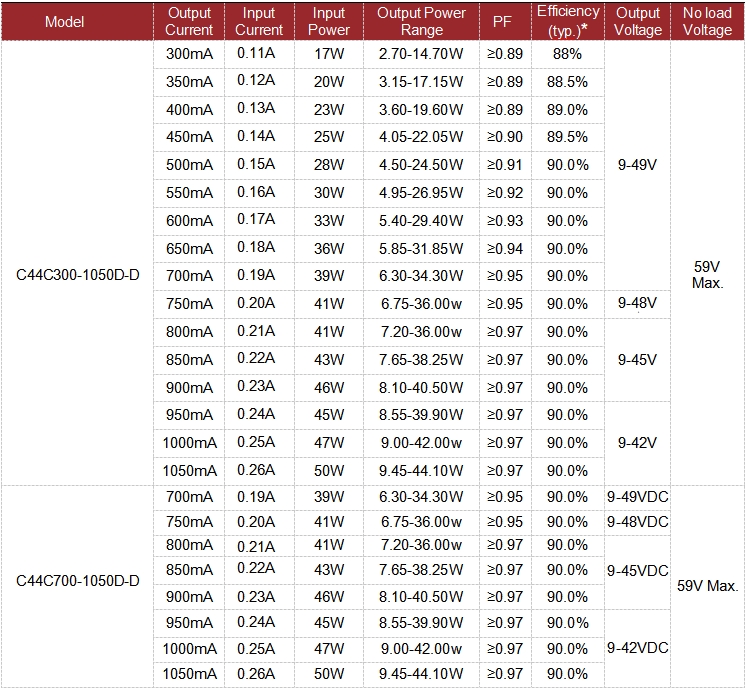Click the 88.5% efficiency value
The width and height of the screenshot is (747, 688).
click(x=567, y=82)
